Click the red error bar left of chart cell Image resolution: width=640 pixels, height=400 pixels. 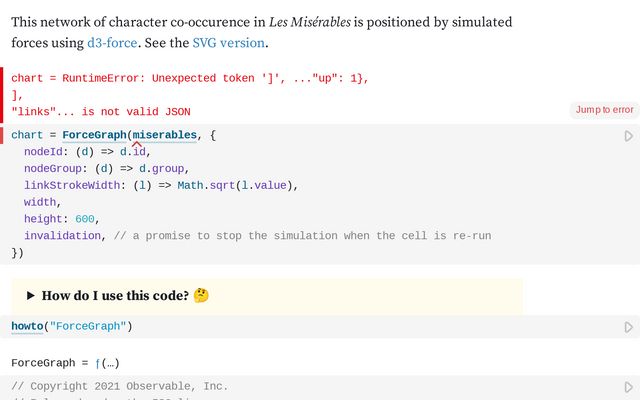click(3, 135)
